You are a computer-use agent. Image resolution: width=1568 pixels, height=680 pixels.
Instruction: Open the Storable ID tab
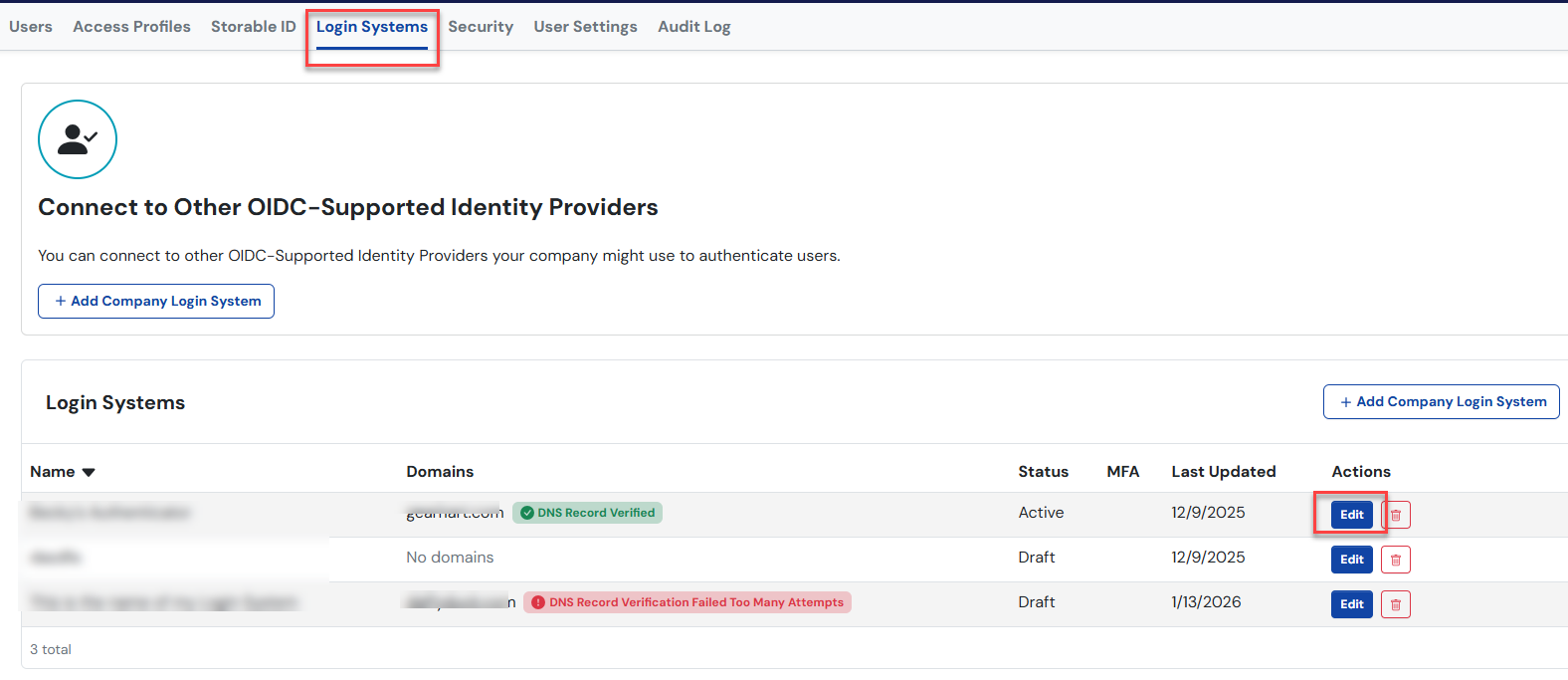[x=253, y=27]
